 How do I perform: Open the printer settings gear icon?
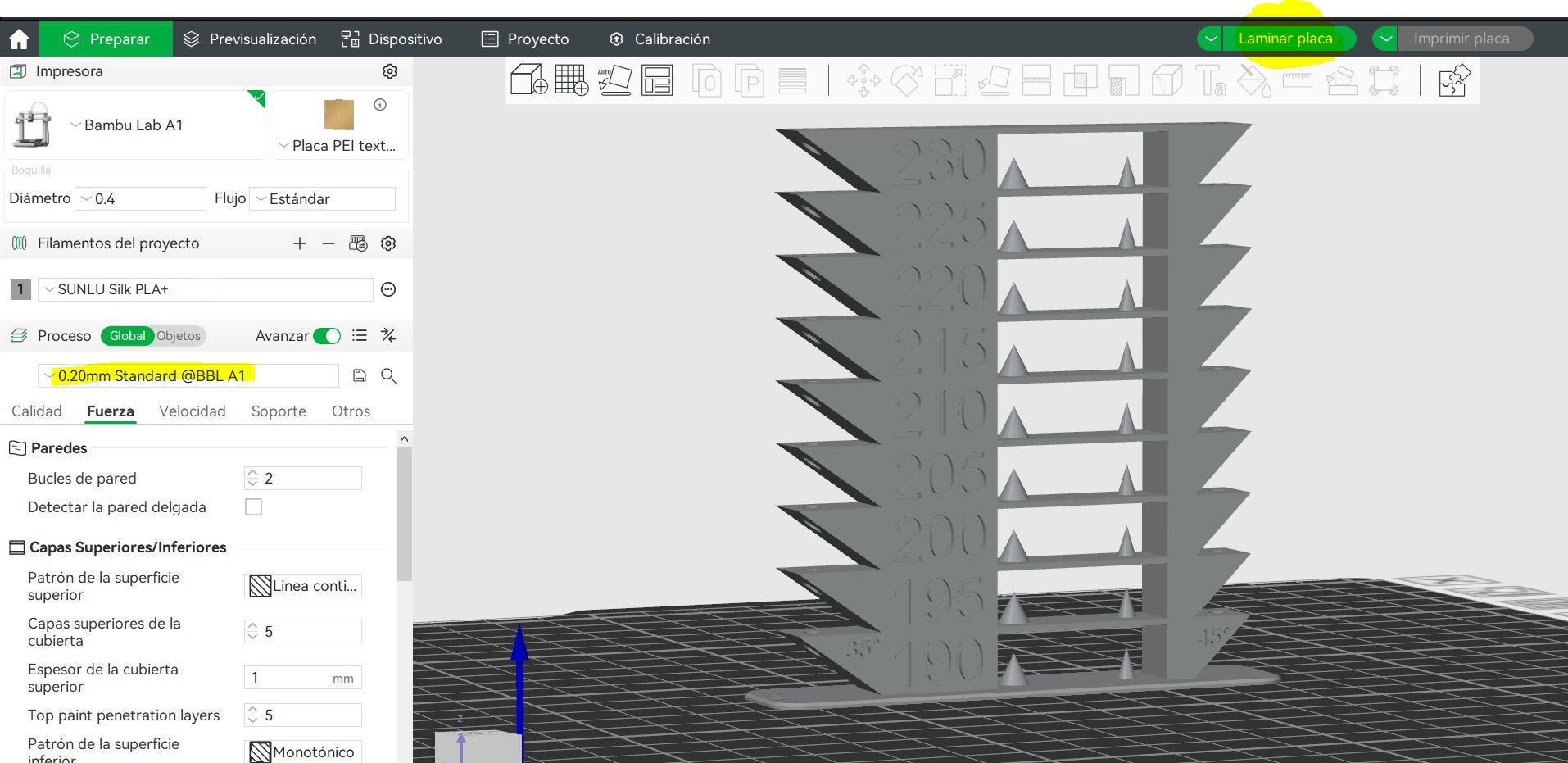point(390,70)
